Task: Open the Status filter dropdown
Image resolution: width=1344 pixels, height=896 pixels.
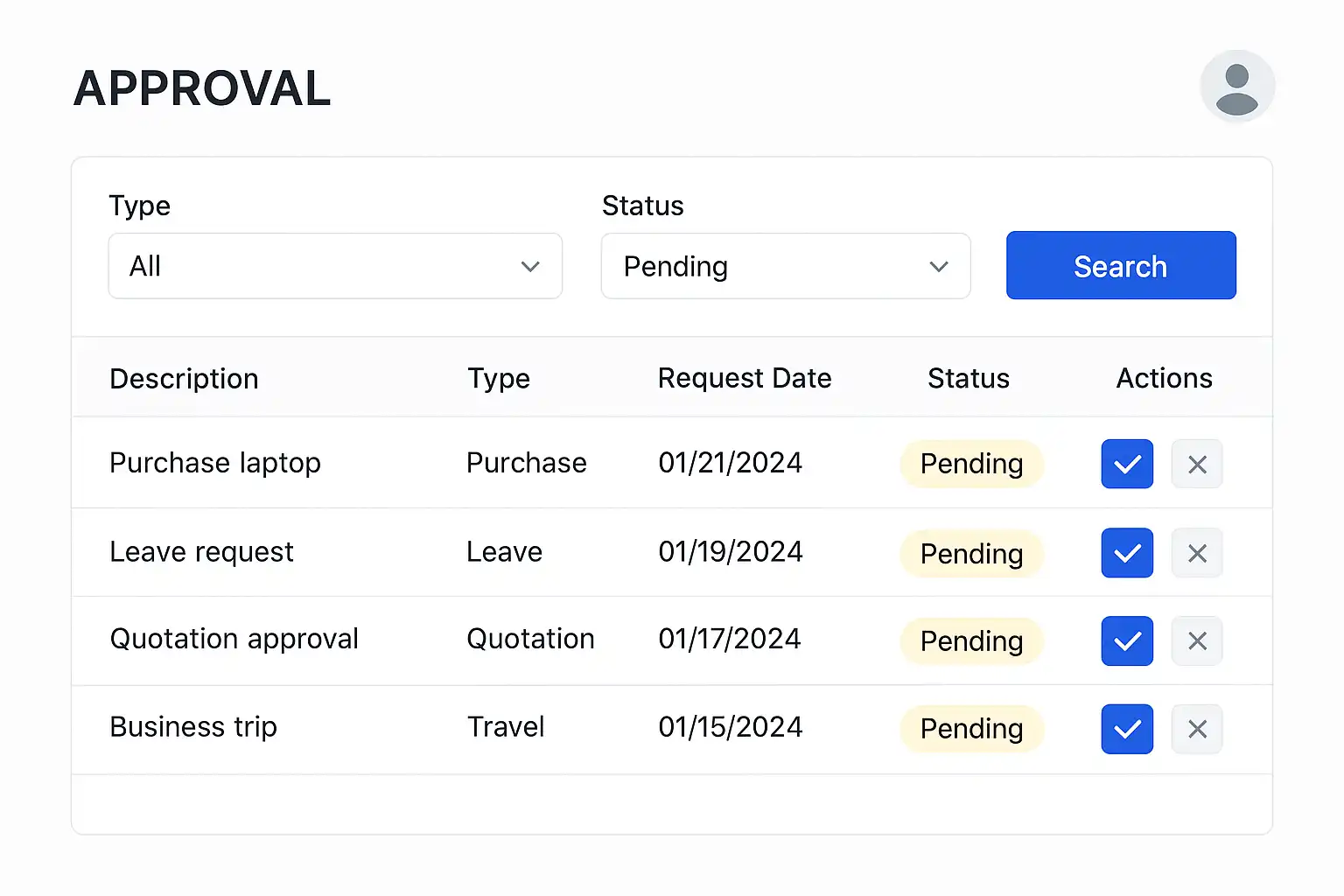Action: point(786,266)
